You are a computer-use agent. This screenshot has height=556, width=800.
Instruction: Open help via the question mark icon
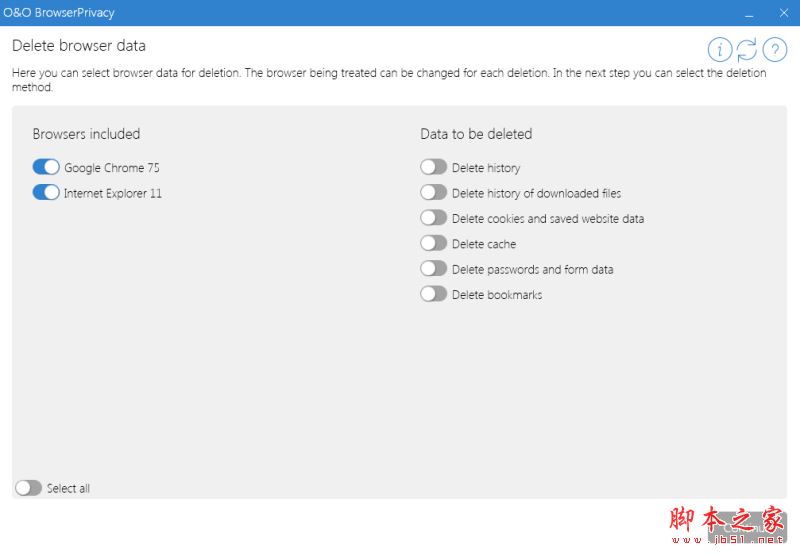coord(775,50)
